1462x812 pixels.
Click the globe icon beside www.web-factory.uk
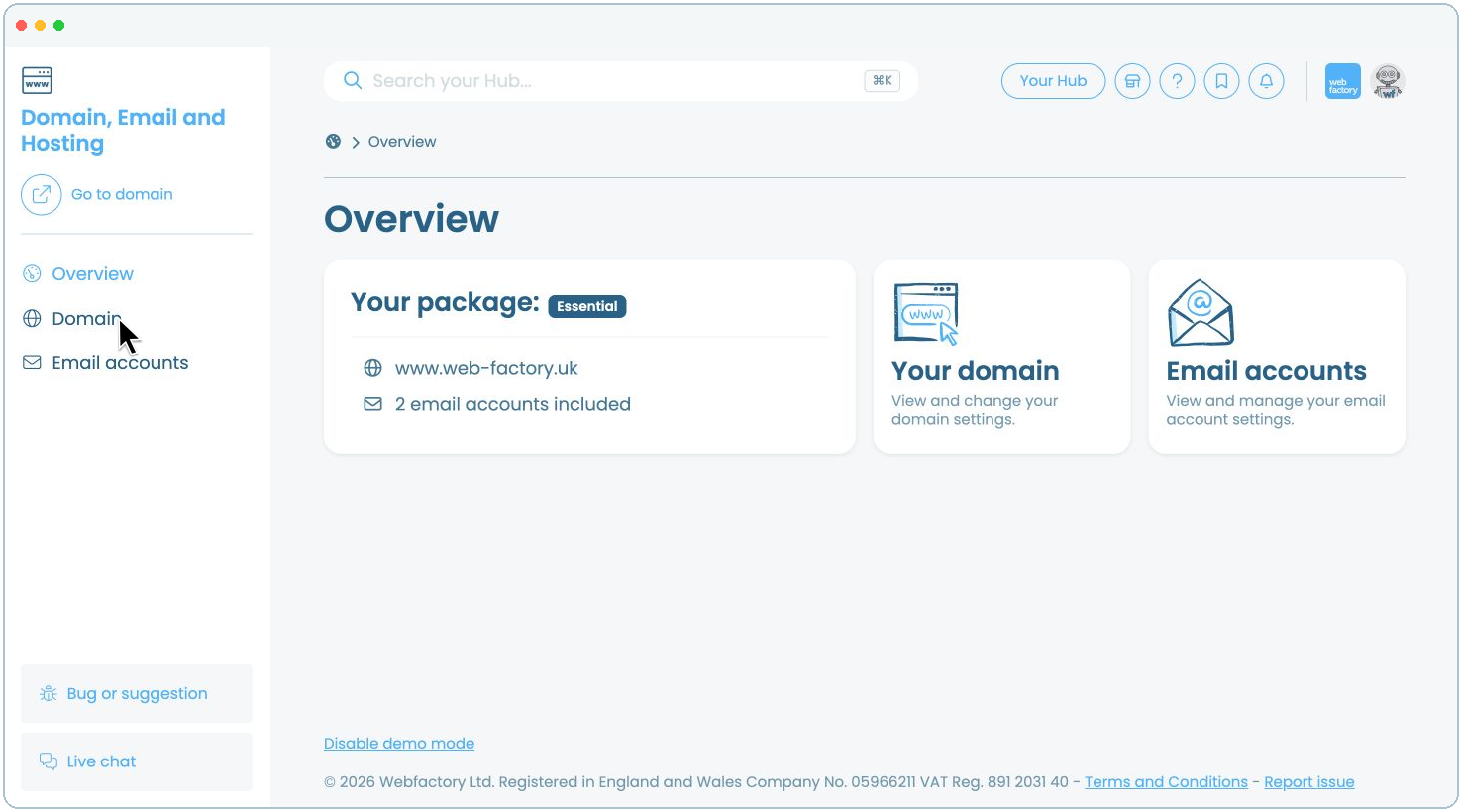coord(372,368)
